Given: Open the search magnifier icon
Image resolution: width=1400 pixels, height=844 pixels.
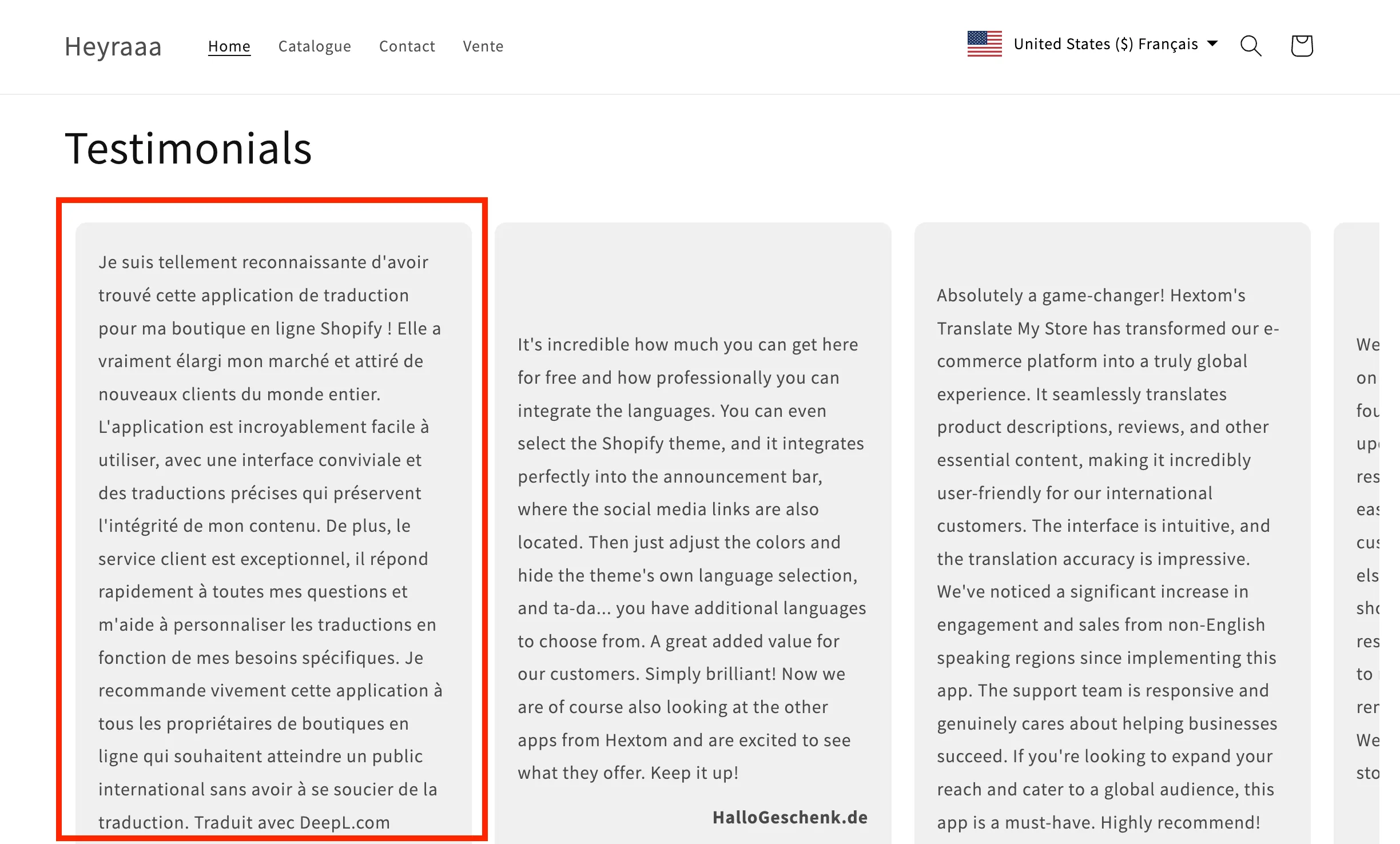Looking at the screenshot, I should point(1251,46).
